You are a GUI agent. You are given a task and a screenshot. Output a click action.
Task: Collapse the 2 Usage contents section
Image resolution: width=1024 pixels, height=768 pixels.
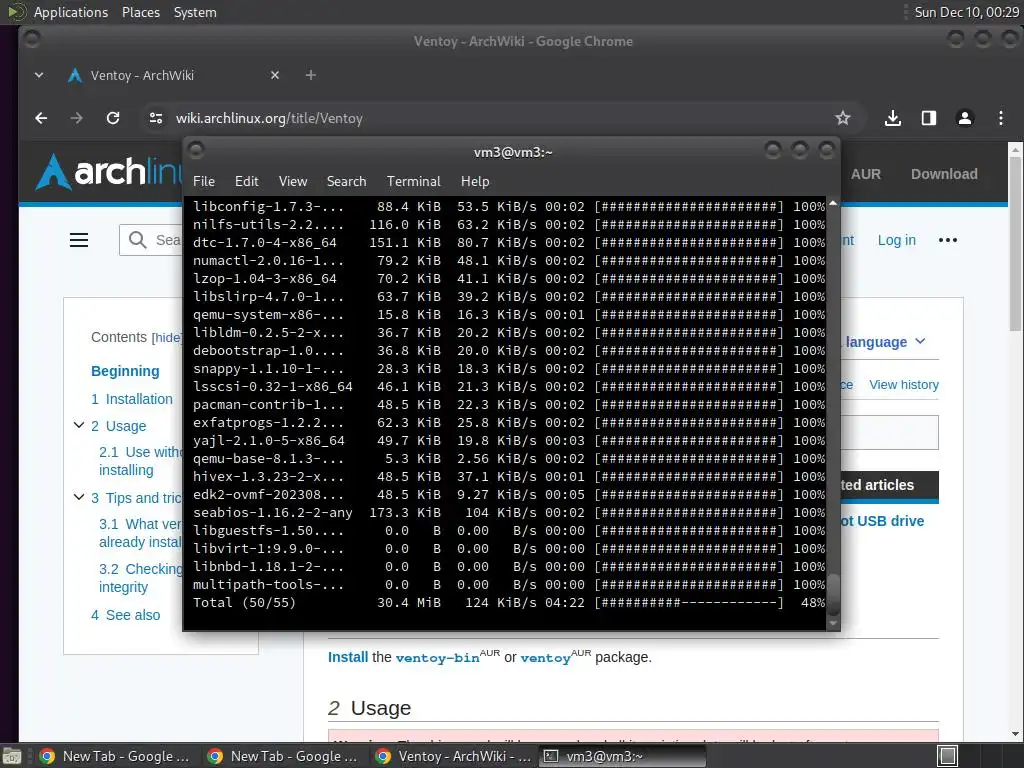[x=79, y=425]
